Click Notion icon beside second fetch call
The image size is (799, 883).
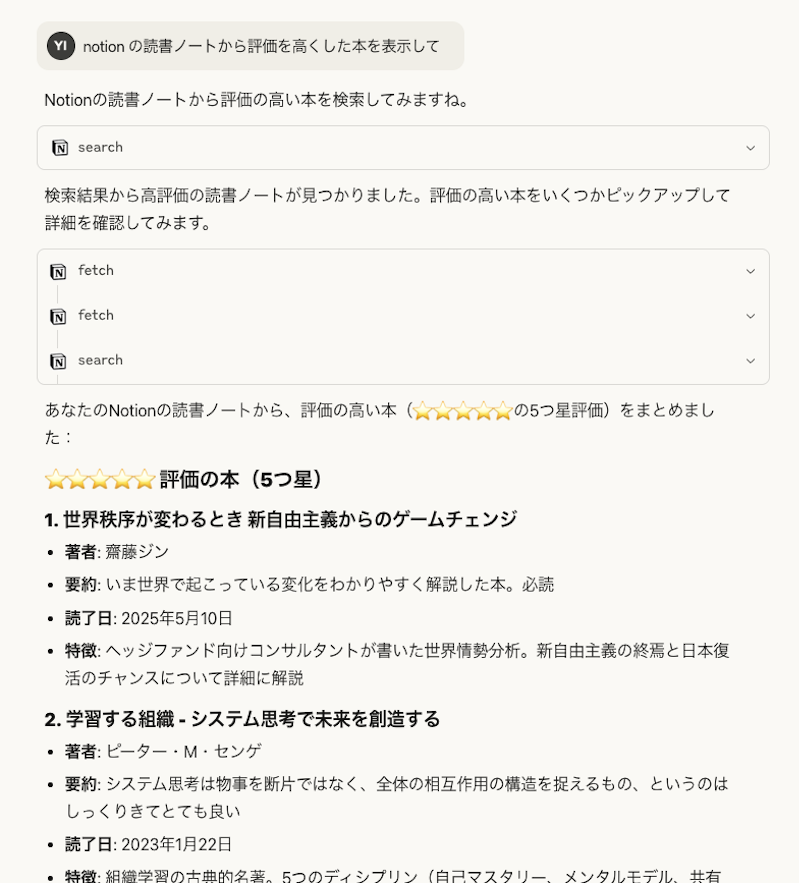click(x=58, y=316)
